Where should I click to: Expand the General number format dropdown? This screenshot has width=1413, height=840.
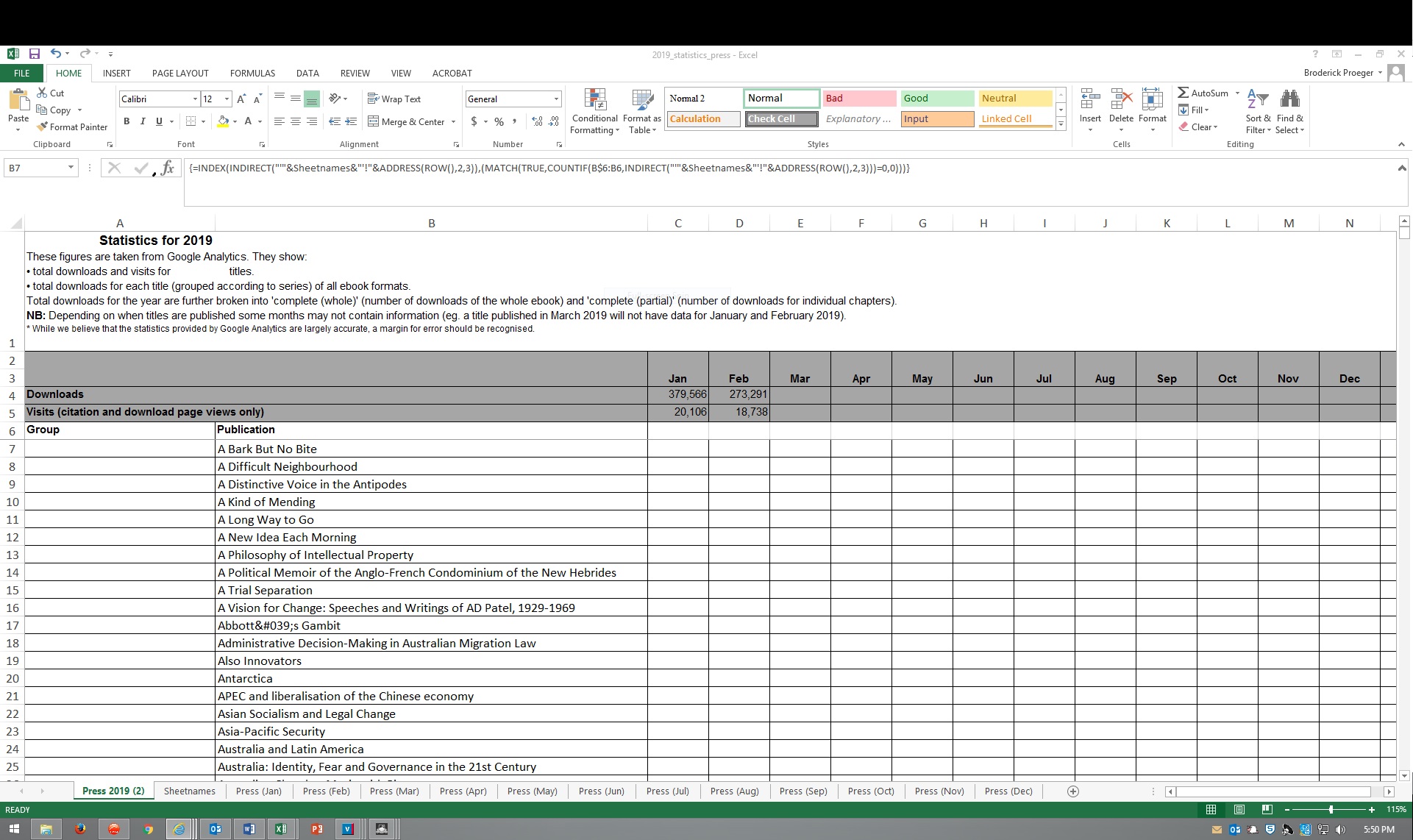556,99
